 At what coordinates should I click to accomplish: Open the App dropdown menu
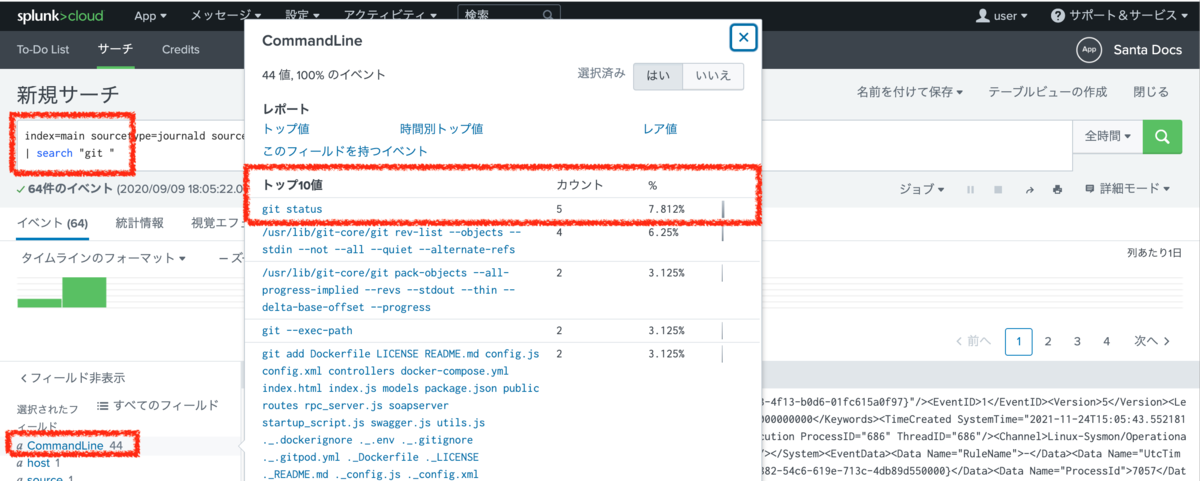150,16
